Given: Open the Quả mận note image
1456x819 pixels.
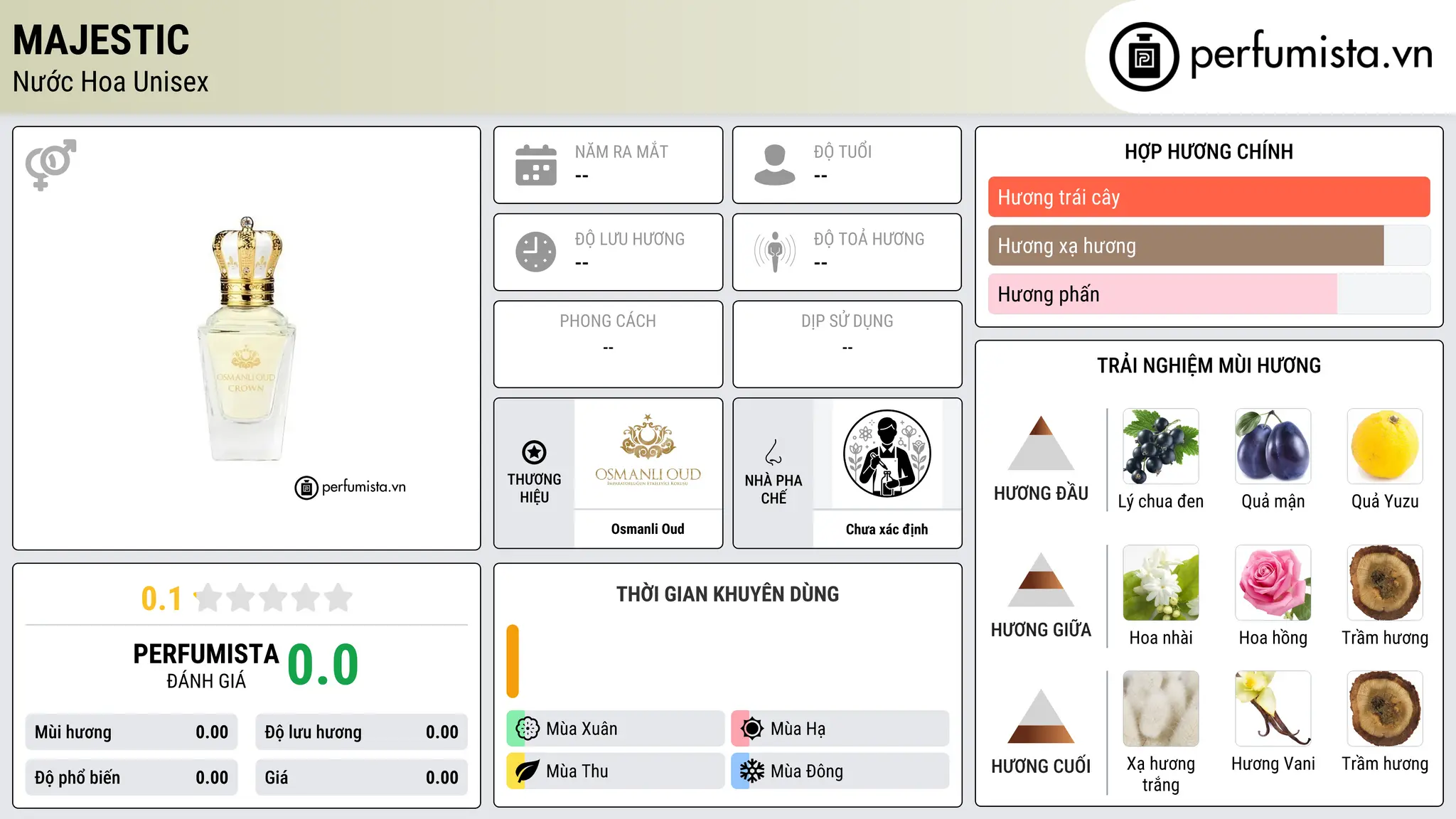Looking at the screenshot, I should coord(1273,446).
